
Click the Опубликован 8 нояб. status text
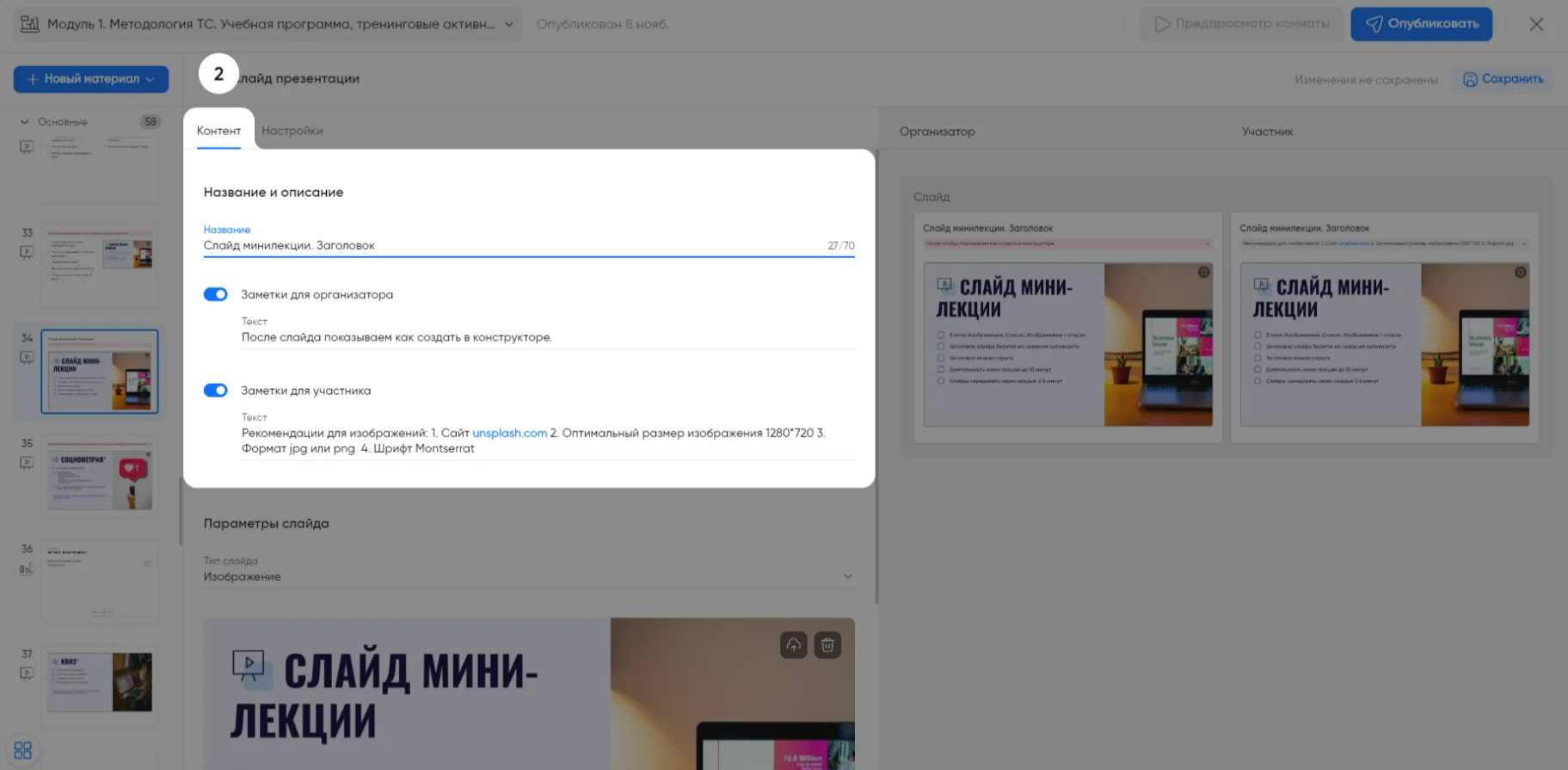[x=603, y=24]
